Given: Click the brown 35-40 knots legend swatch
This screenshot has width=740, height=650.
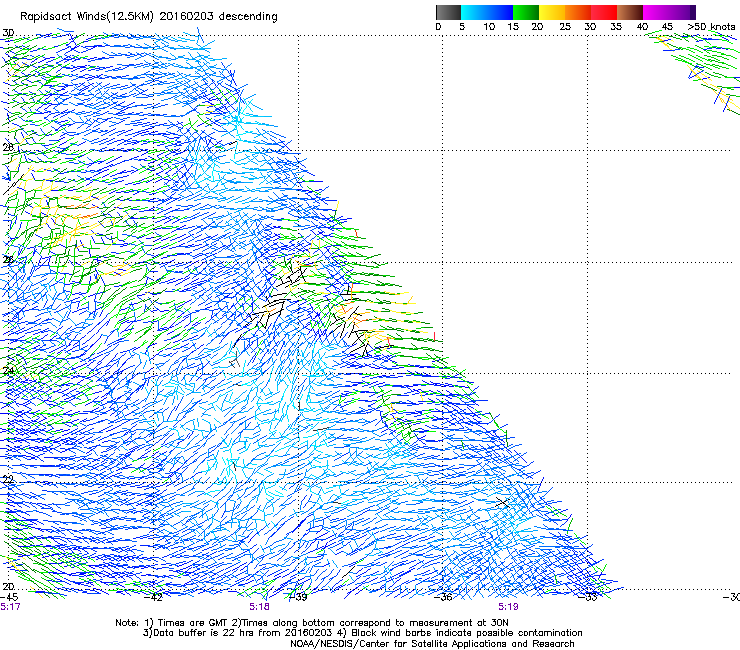Looking at the screenshot, I should [x=630, y=12].
